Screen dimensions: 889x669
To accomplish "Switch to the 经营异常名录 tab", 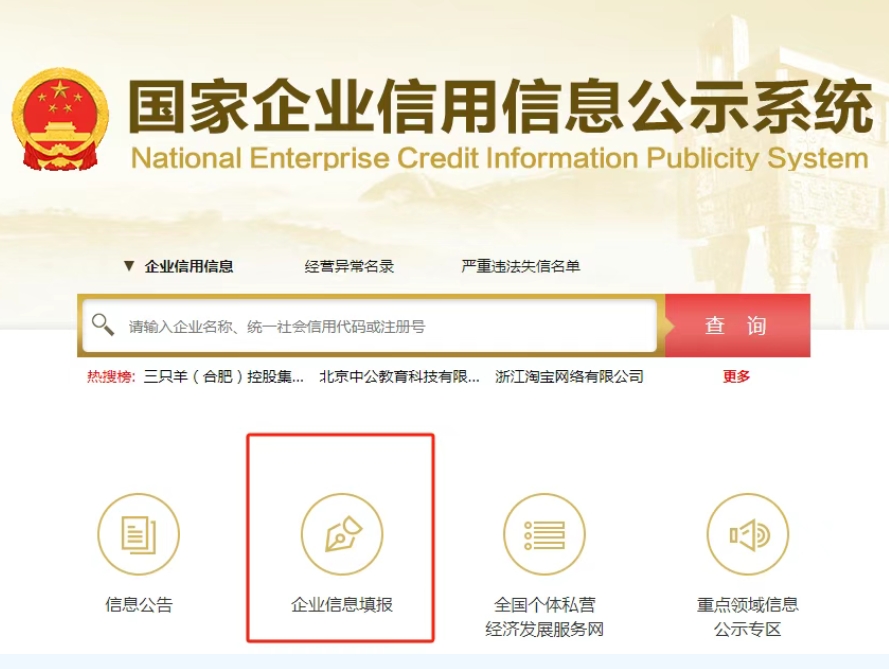I will coord(349,266).
